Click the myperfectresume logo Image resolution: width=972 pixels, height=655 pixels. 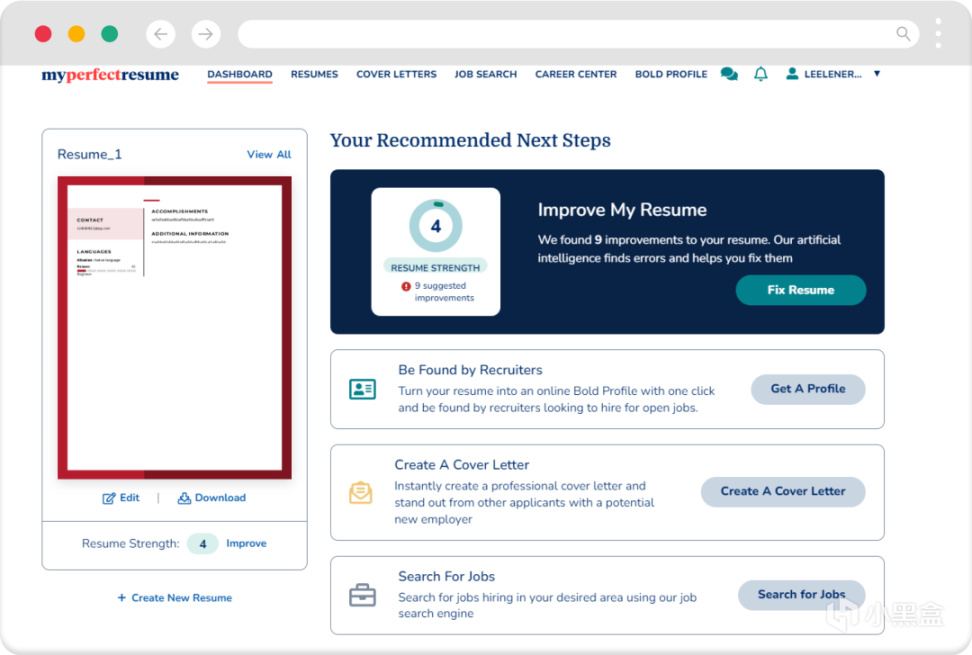pos(110,75)
